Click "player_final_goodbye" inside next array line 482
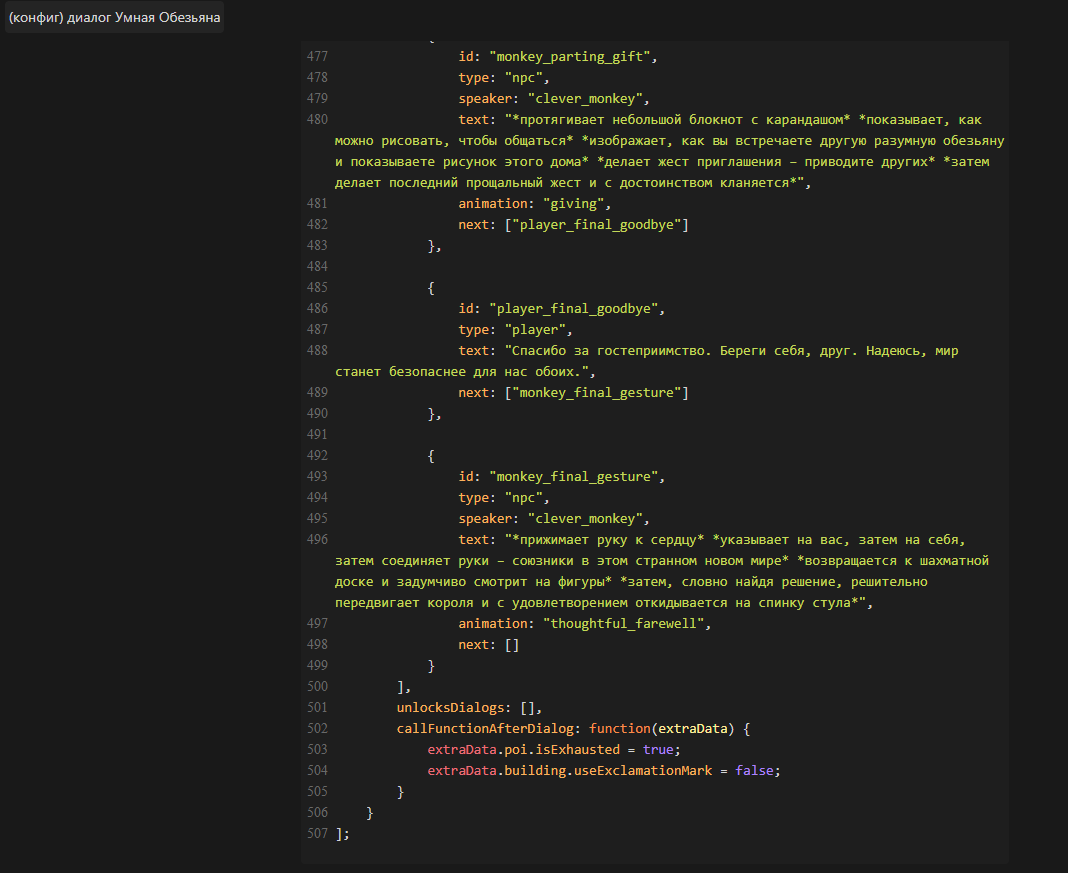1068x873 pixels. coord(597,225)
